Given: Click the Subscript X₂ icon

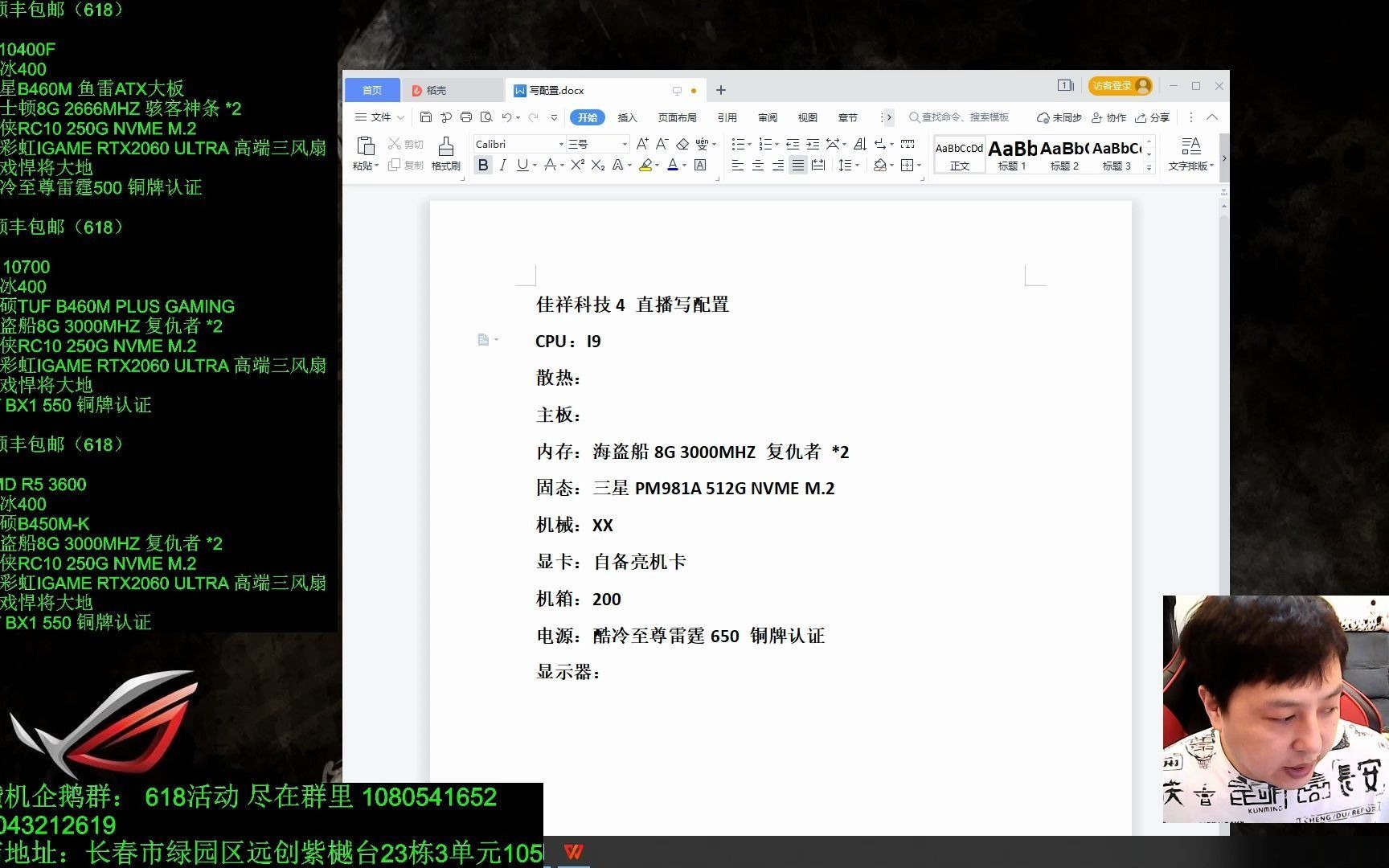Looking at the screenshot, I should [x=597, y=165].
